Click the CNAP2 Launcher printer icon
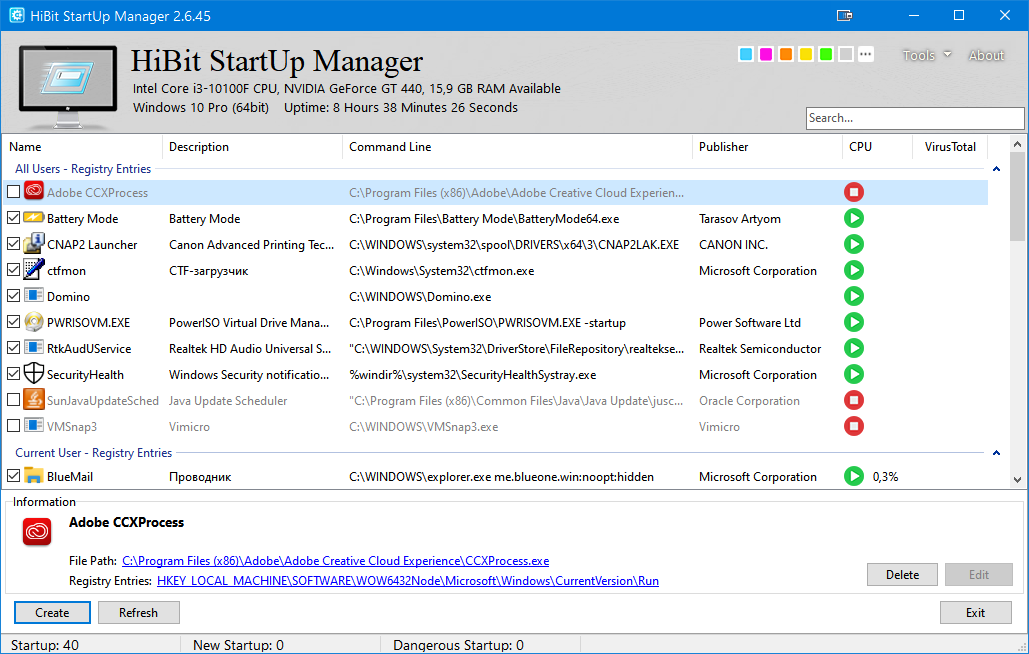The width and height of the screenshot is (1029, 654). tap(33, 243)
